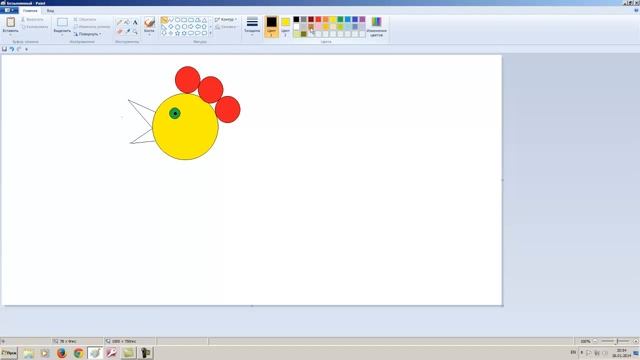Screen dimensions: 640x360
Task: Open the Edit colors dialog button
Action: tap(376, 27)
